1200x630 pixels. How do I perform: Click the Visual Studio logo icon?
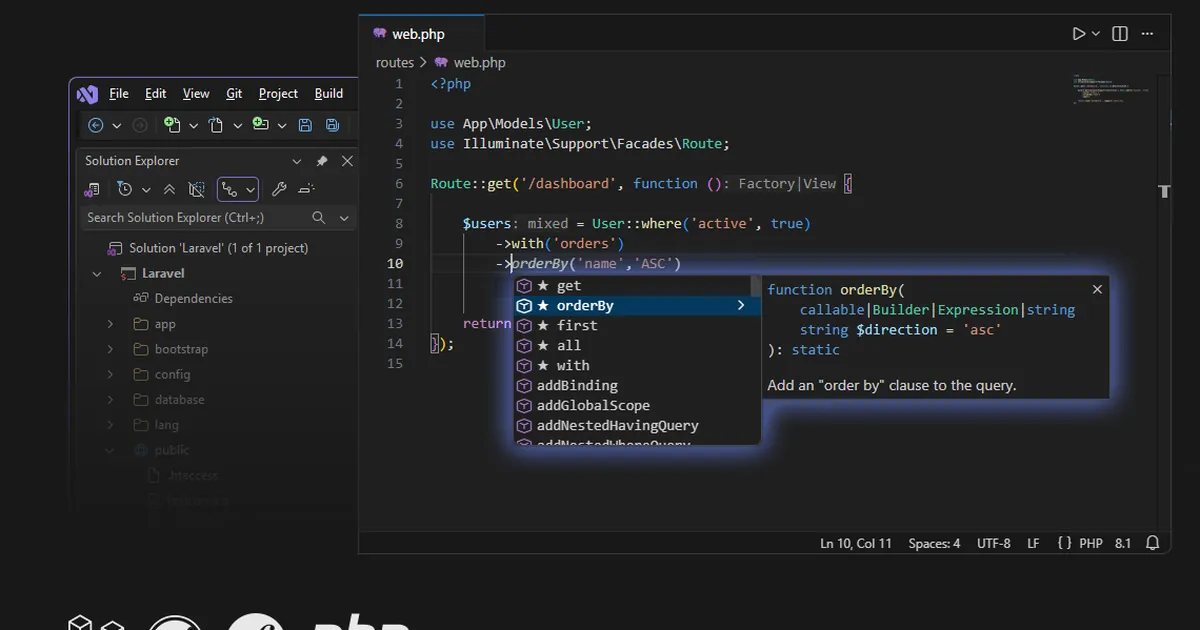87,94
